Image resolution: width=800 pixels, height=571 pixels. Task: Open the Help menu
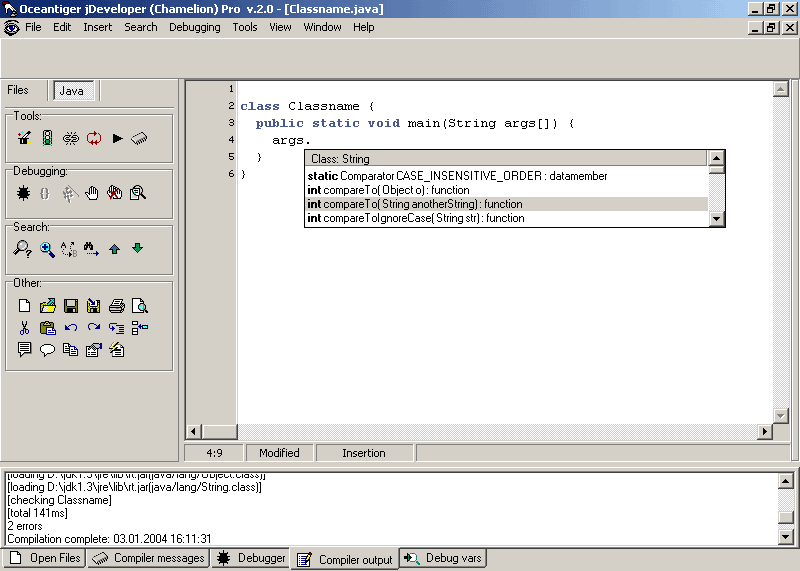pyautogui.click(x=364, y=27)
